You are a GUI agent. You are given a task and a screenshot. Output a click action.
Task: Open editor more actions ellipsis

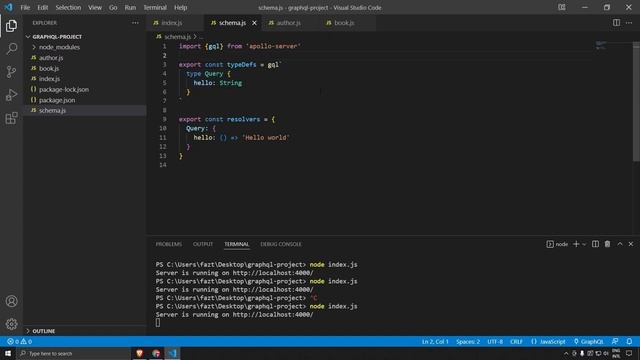pos(629,23)
